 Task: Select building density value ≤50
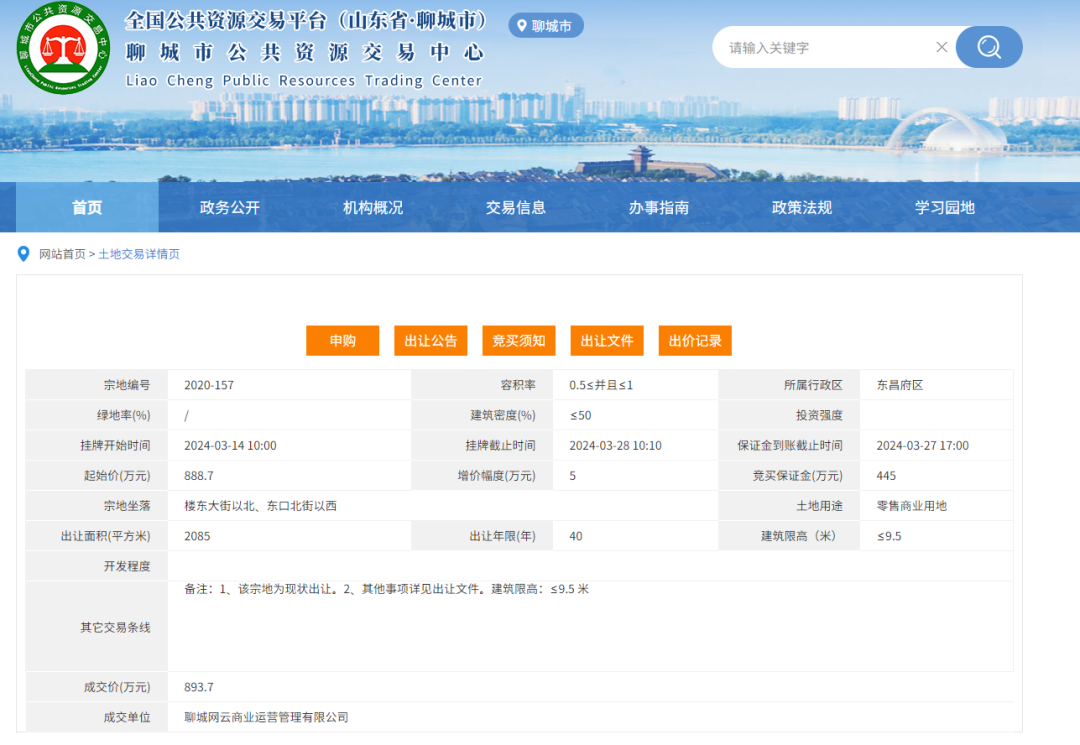pos(581,415)
